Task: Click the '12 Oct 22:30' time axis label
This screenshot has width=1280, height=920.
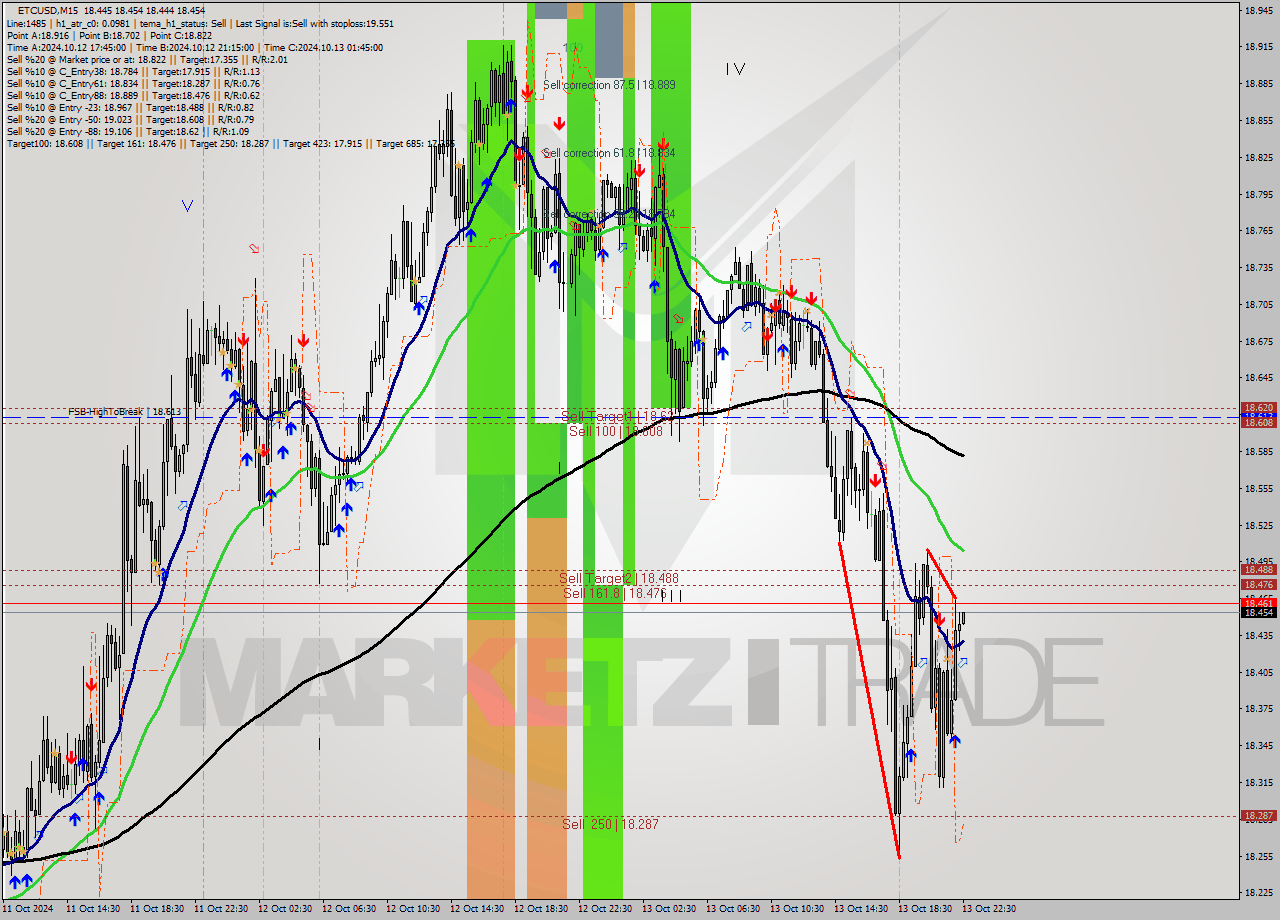Action: tap(605, 909)
